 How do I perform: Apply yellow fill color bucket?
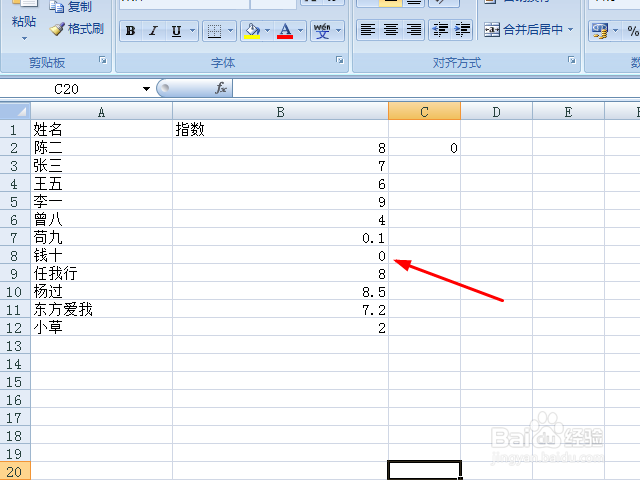point(252,31)
